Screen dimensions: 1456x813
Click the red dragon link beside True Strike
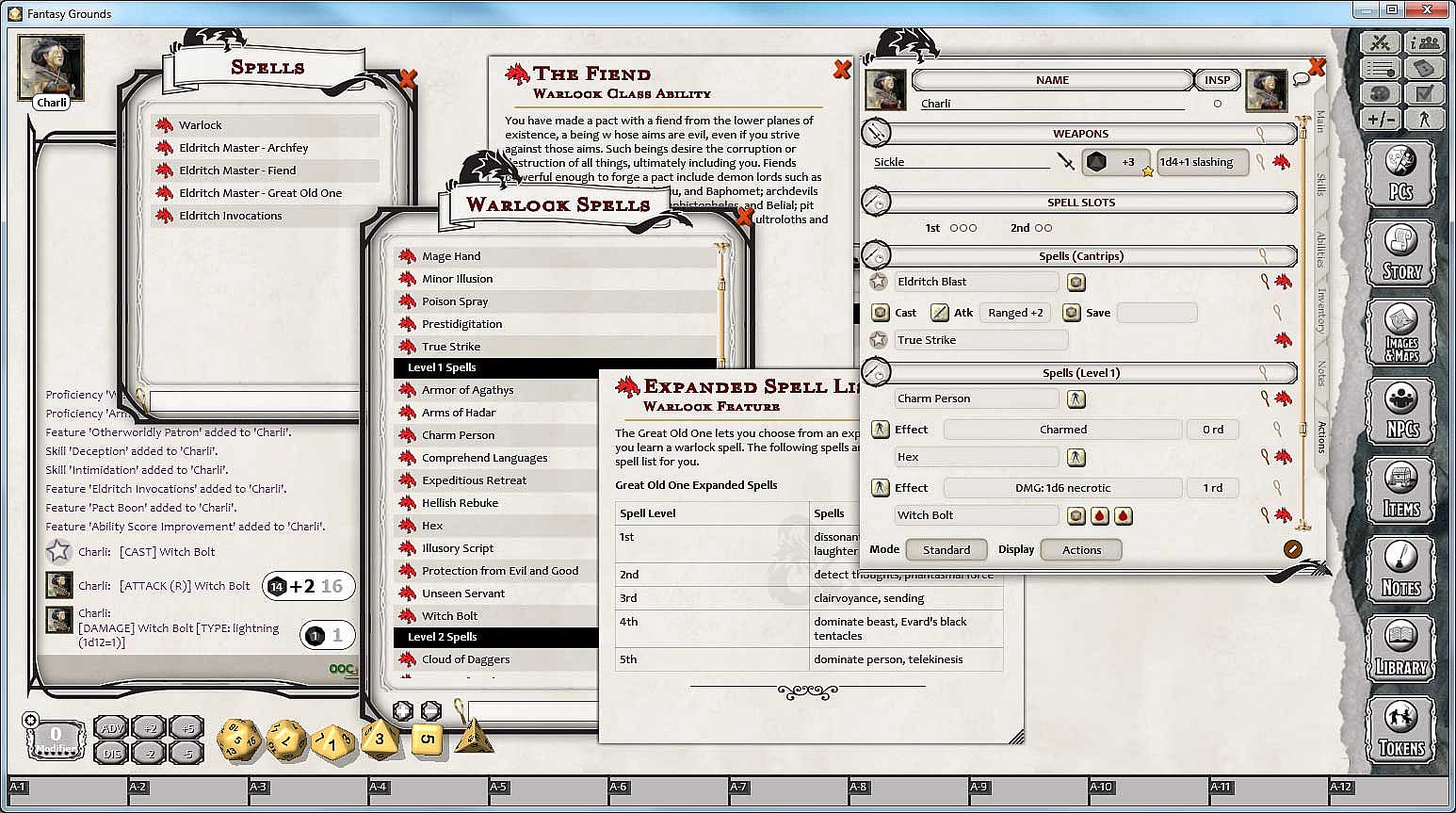pos(1282,340)
